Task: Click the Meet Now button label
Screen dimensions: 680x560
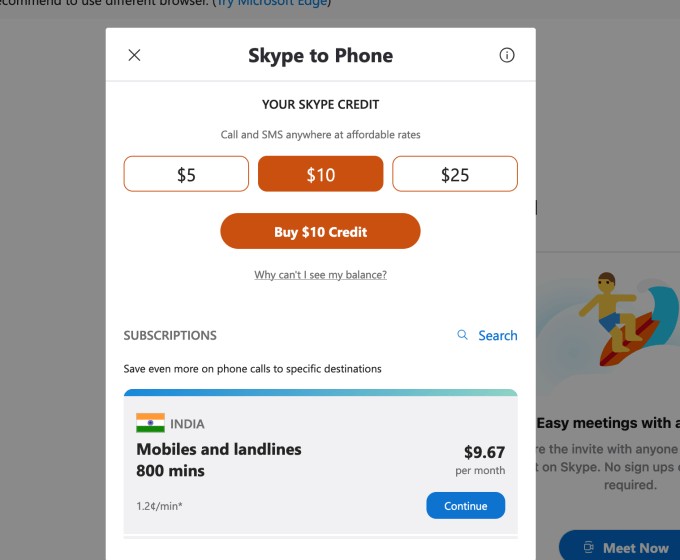Action: tap(635, 548)
